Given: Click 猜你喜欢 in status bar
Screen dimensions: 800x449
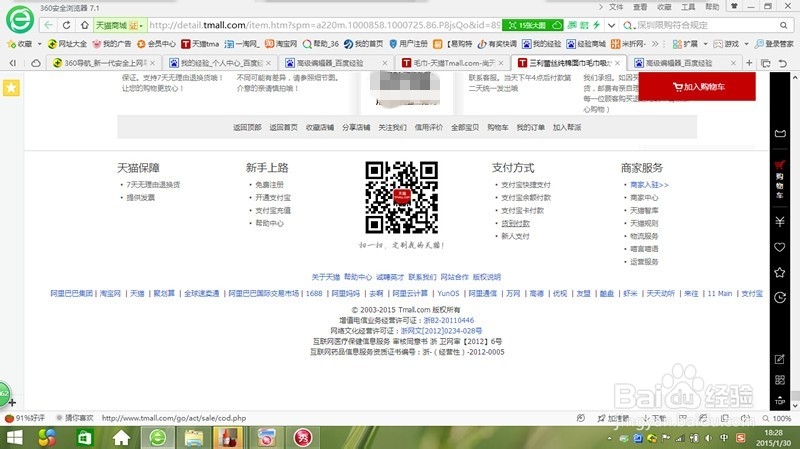Looking at the screenshot, I should pos(75,418).
